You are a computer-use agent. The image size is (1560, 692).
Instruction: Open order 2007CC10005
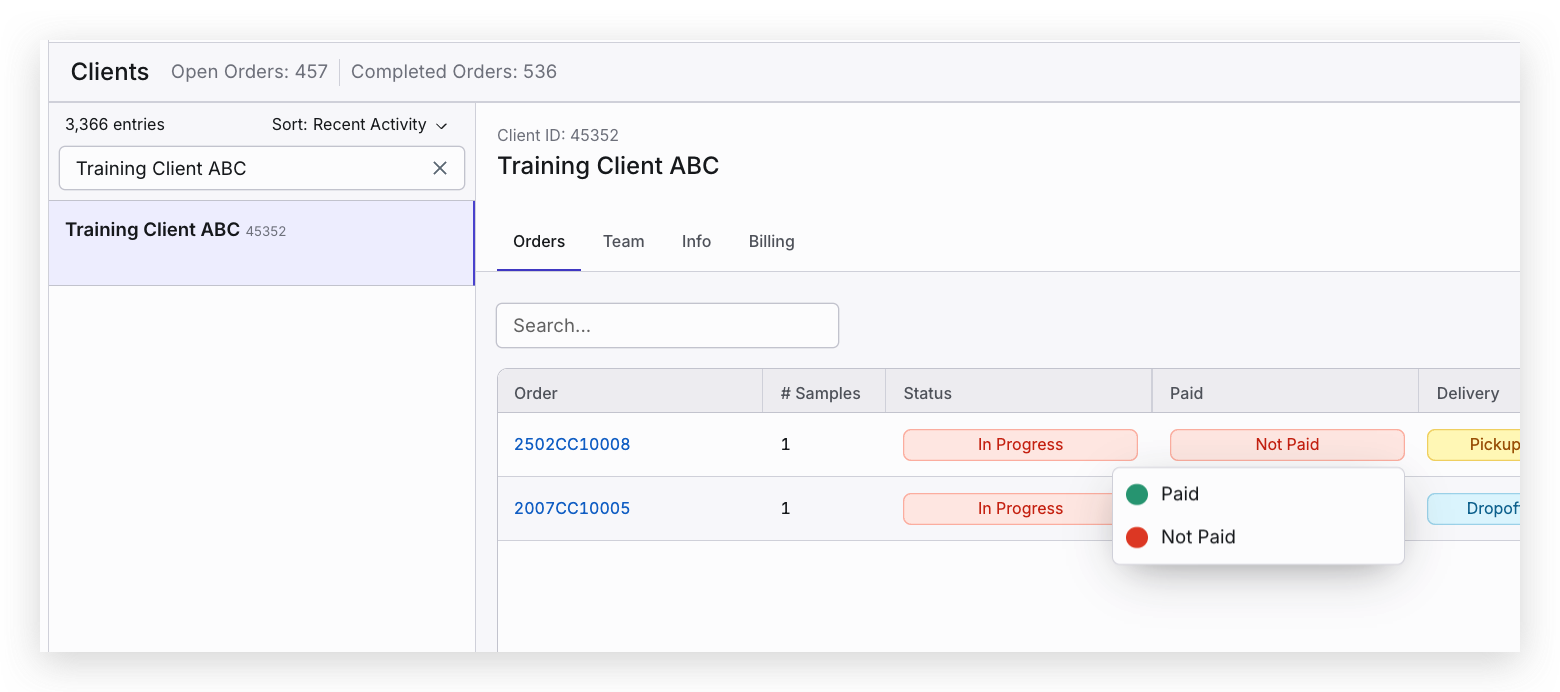pyautogui.click(x=572, y=508)
